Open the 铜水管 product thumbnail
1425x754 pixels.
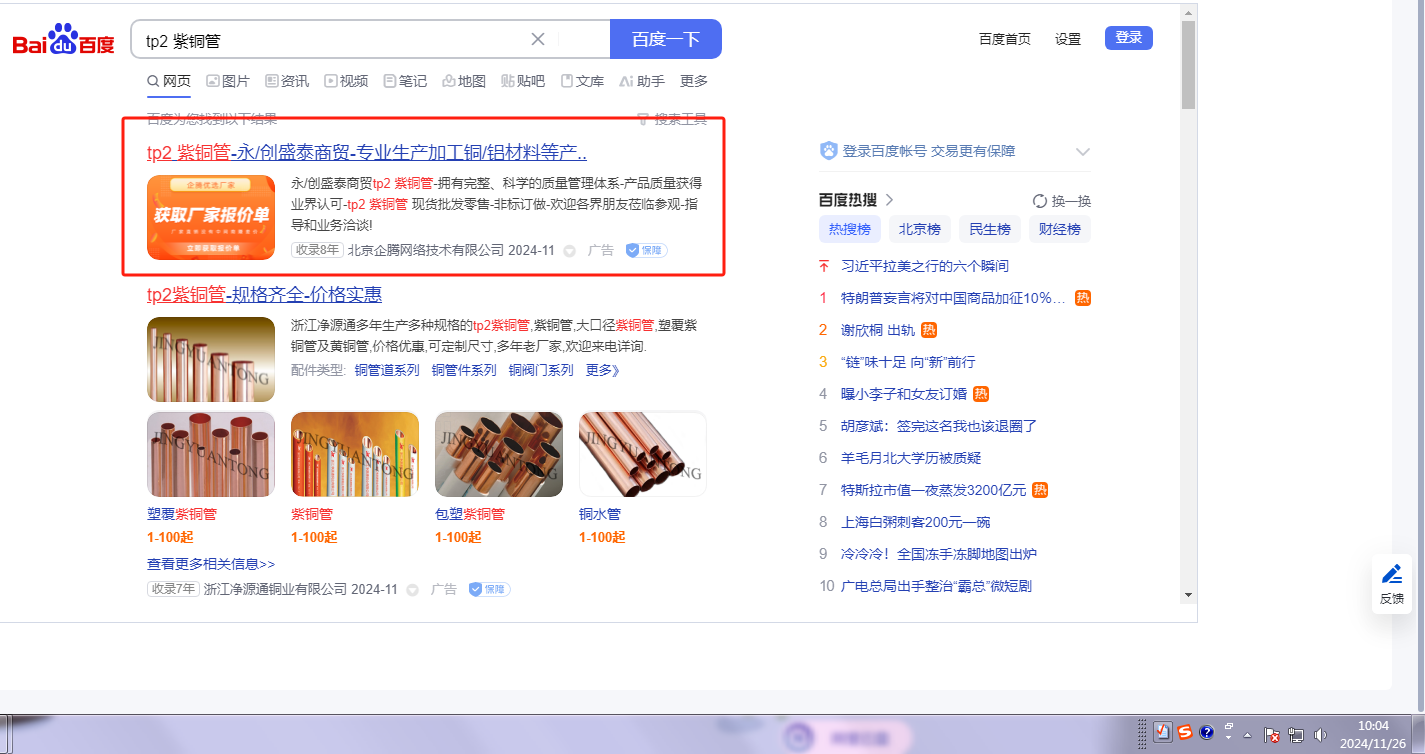coord(643,454)
